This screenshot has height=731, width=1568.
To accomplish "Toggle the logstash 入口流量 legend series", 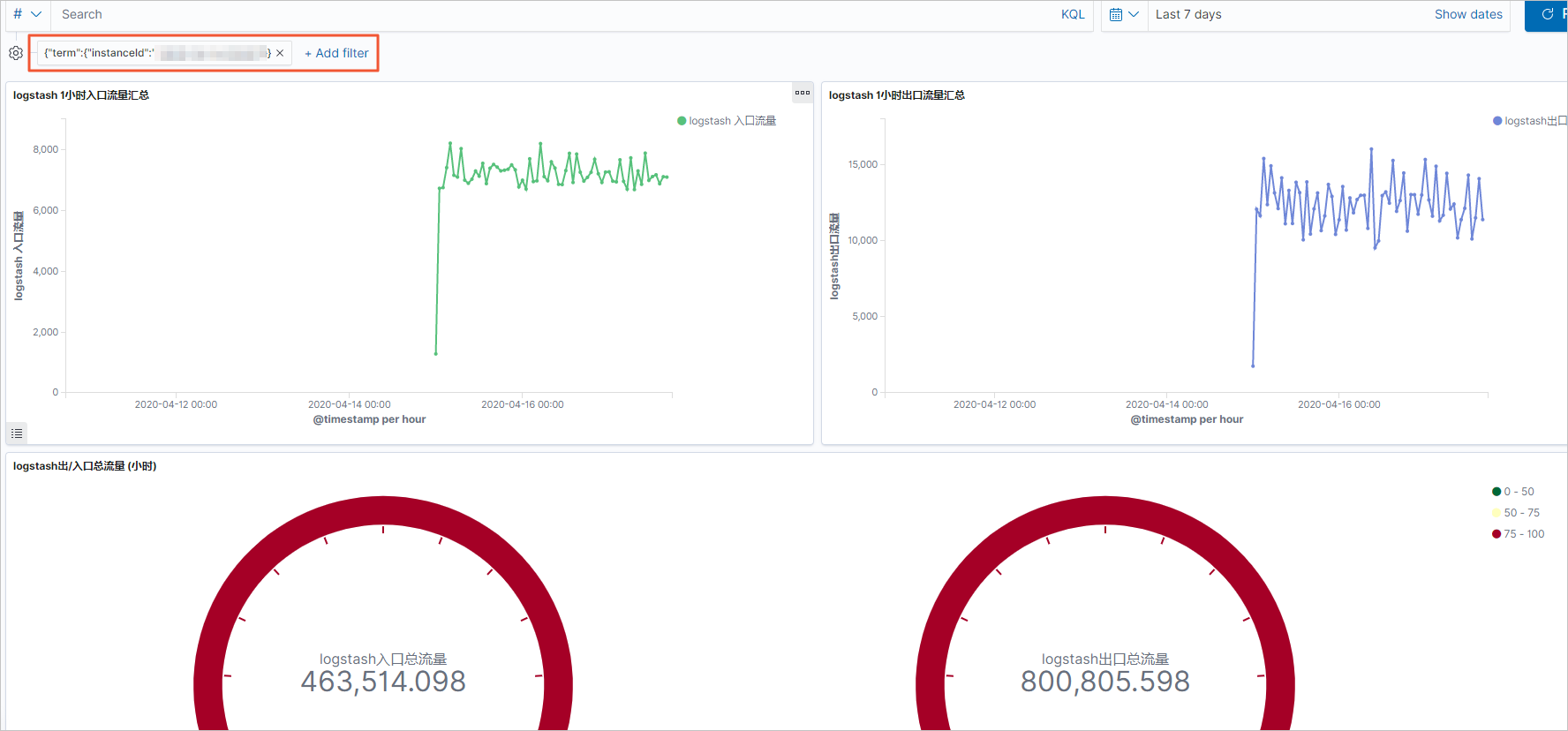I will (x=727, y=121).
